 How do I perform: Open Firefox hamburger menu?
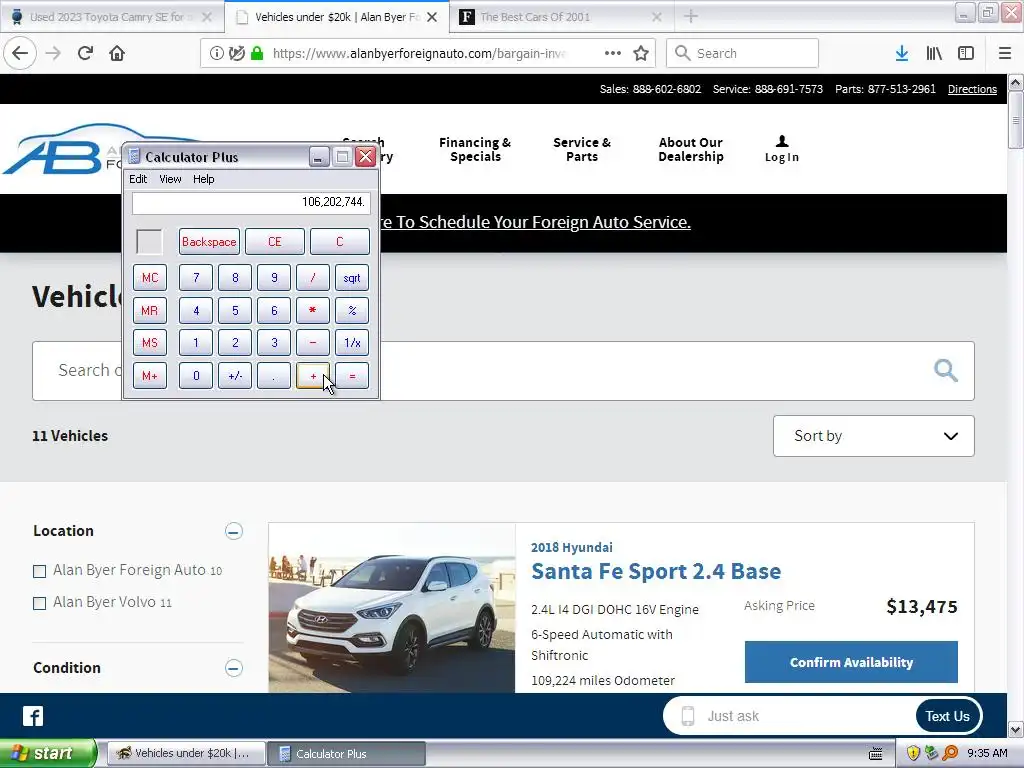coord(1005,53)
